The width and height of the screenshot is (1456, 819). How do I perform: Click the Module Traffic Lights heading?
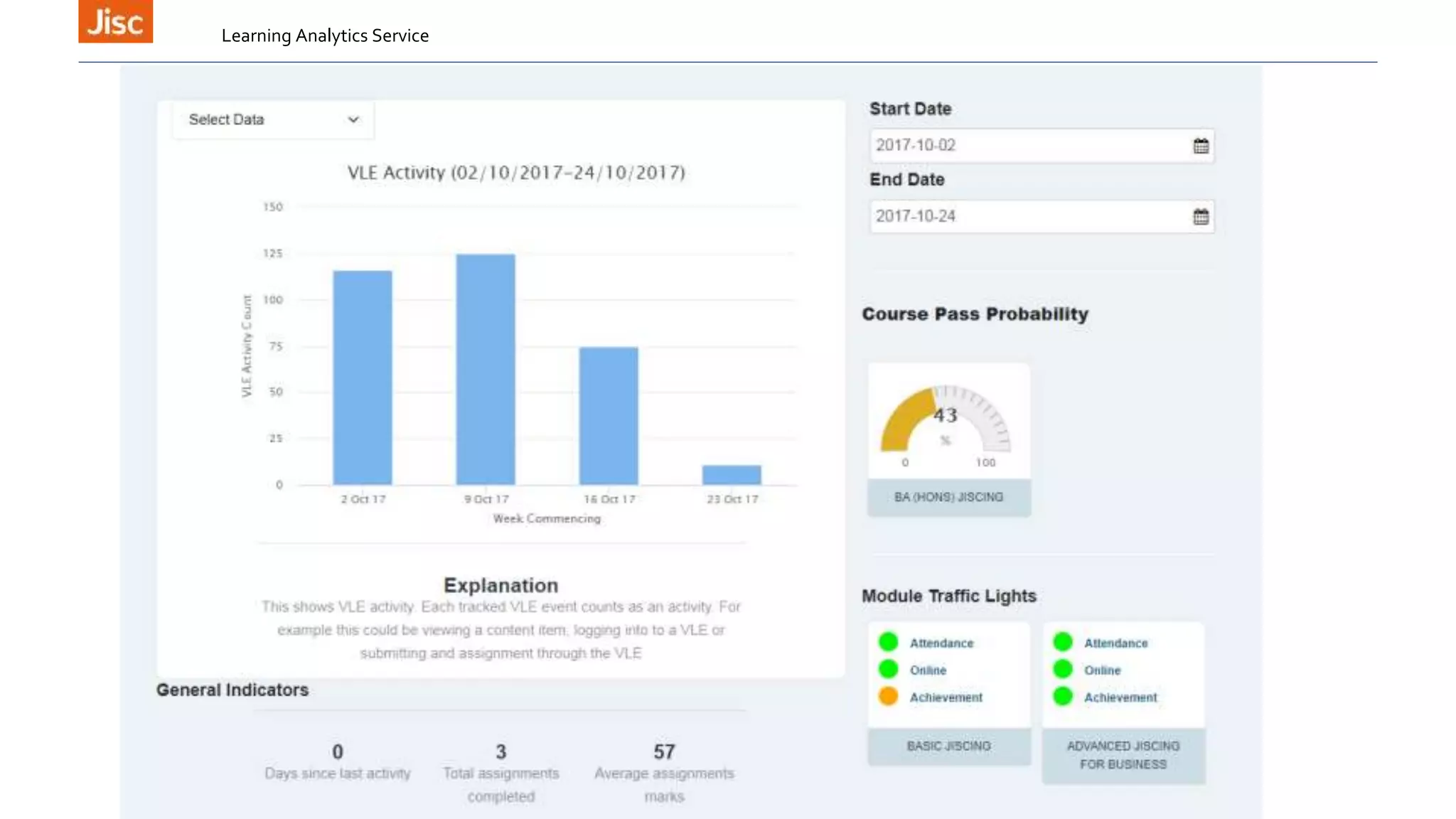[x=949, y=596]
